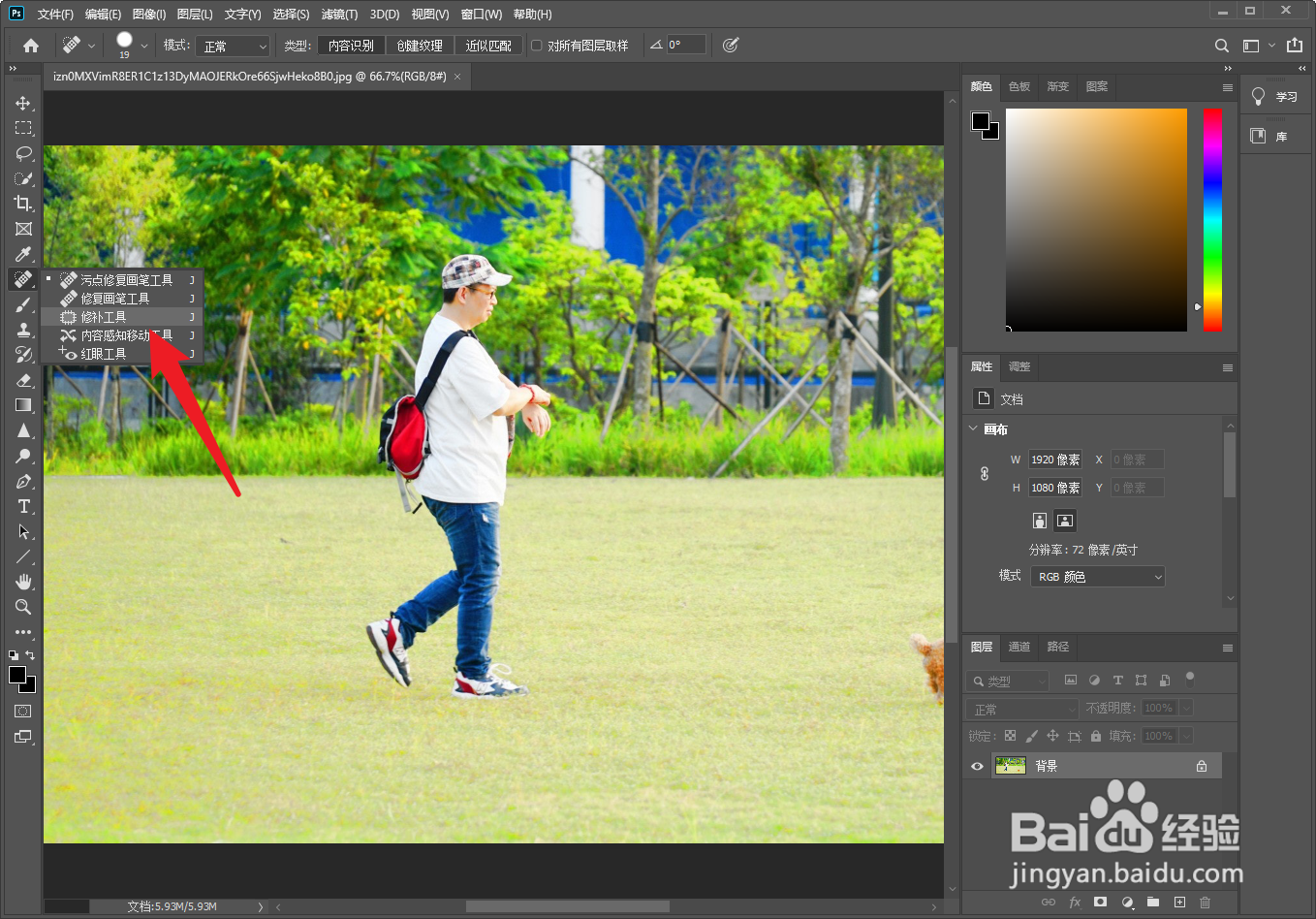The height and width of the screenshot is (919, 1316).
Task: Open the Edit Toolbar three-dots icon
Action: [x=23, y=632]
